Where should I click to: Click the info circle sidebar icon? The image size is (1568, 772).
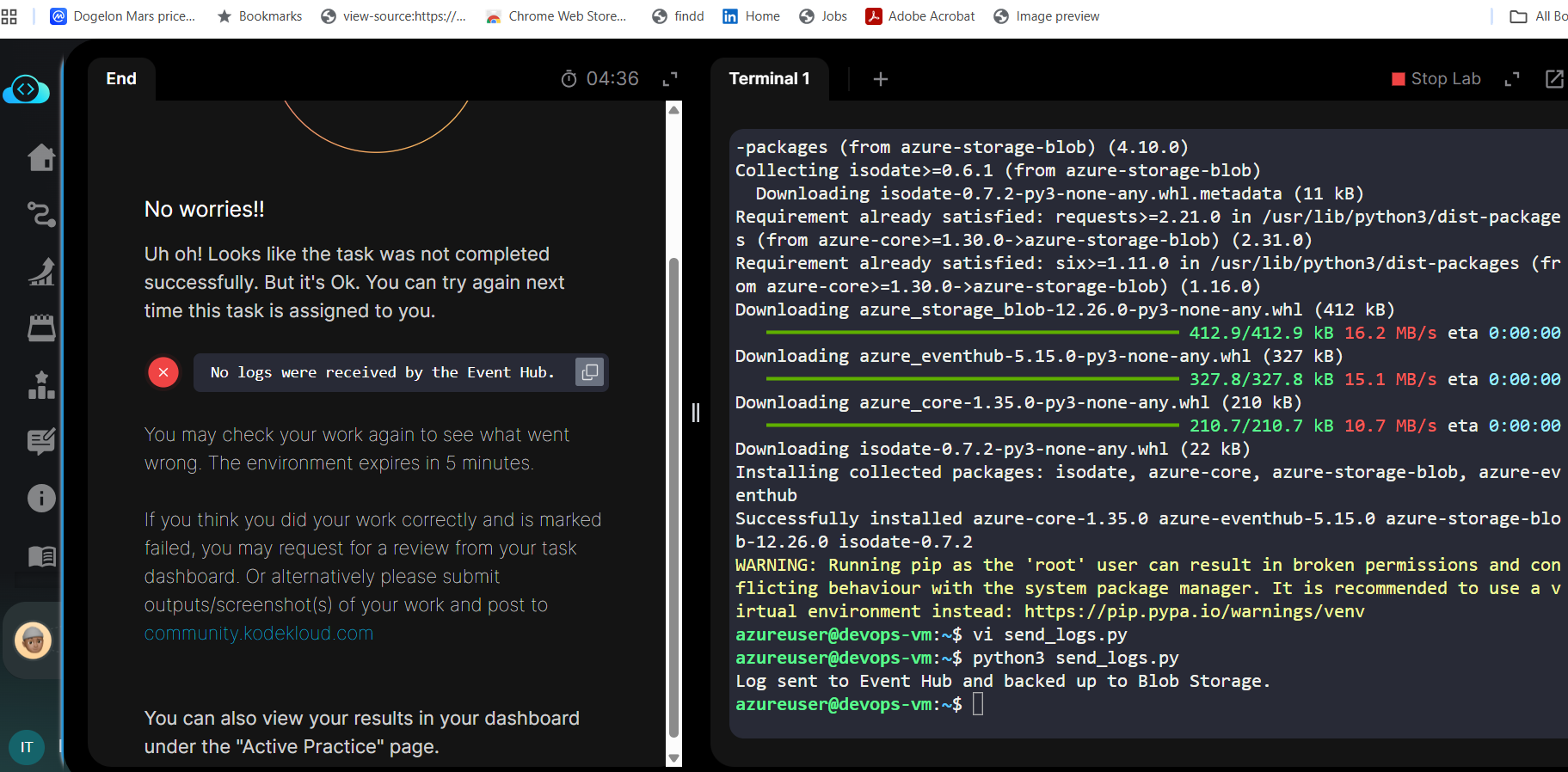click(40, 498)
